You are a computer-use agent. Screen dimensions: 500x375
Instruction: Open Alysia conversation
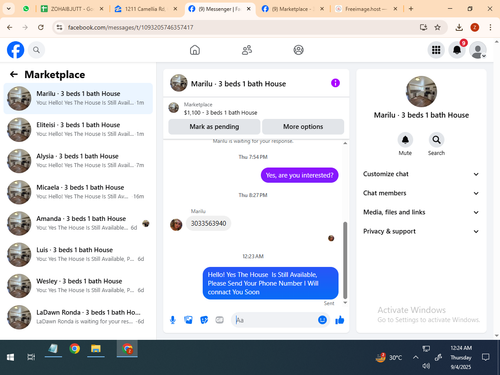(x=78, y=161)
